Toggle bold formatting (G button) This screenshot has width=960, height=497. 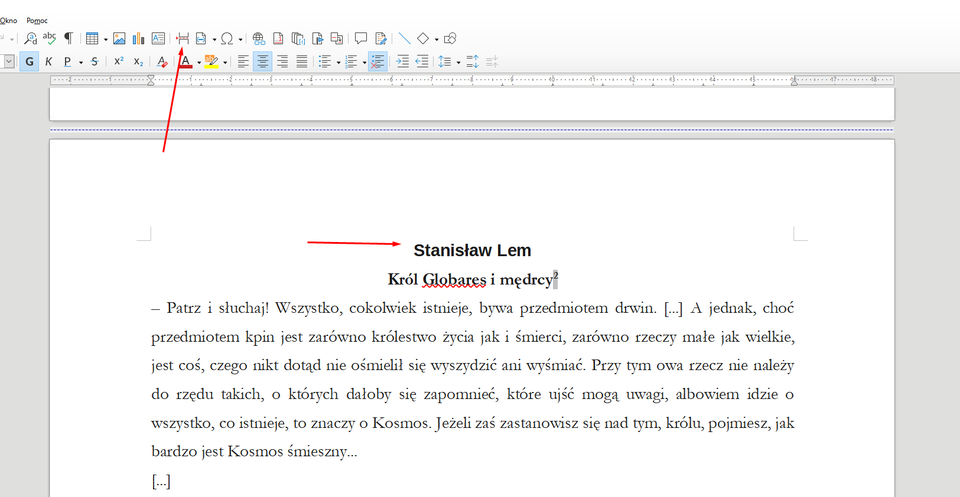click(29, 61)
